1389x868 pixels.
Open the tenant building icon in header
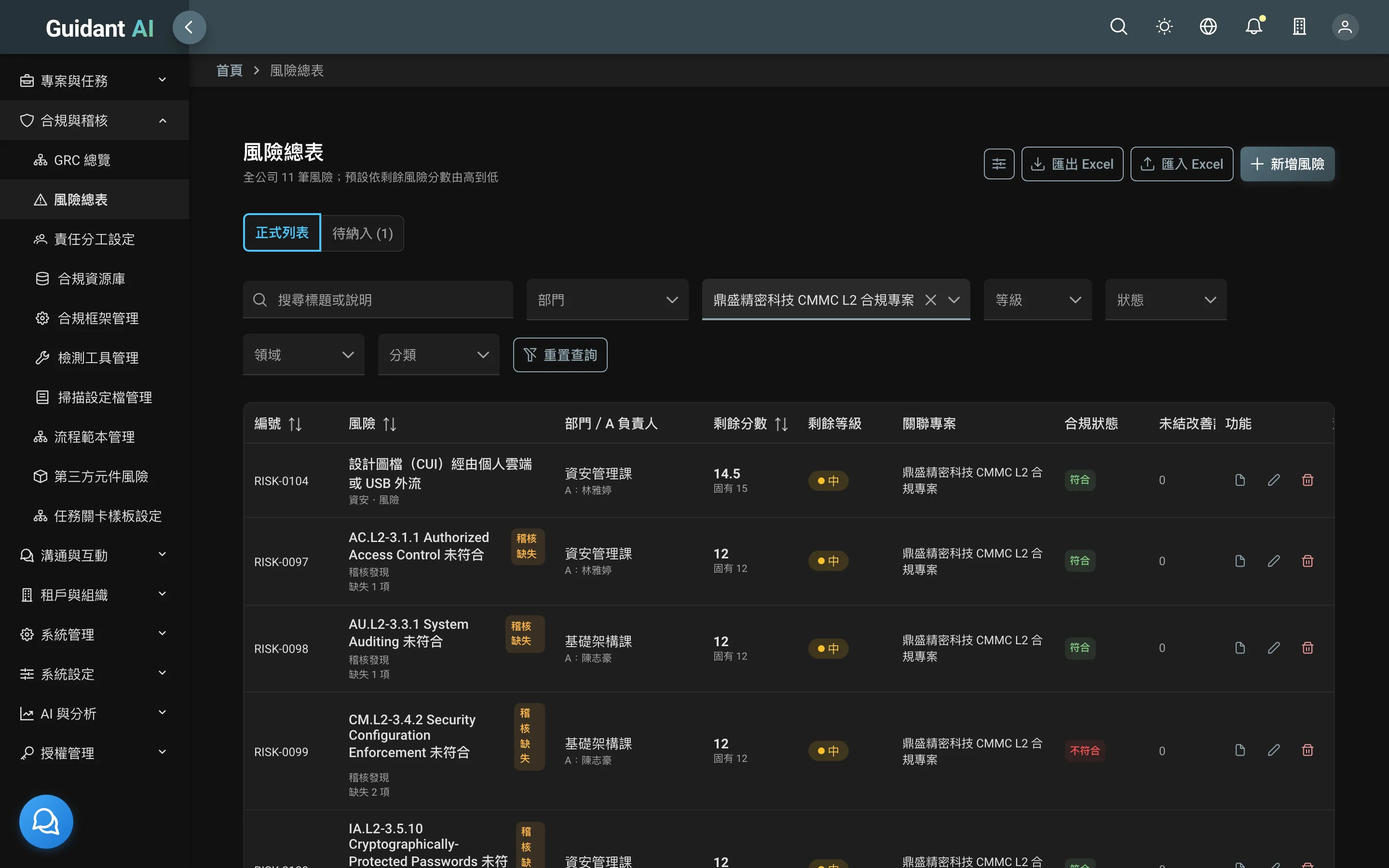[1299, 27]
